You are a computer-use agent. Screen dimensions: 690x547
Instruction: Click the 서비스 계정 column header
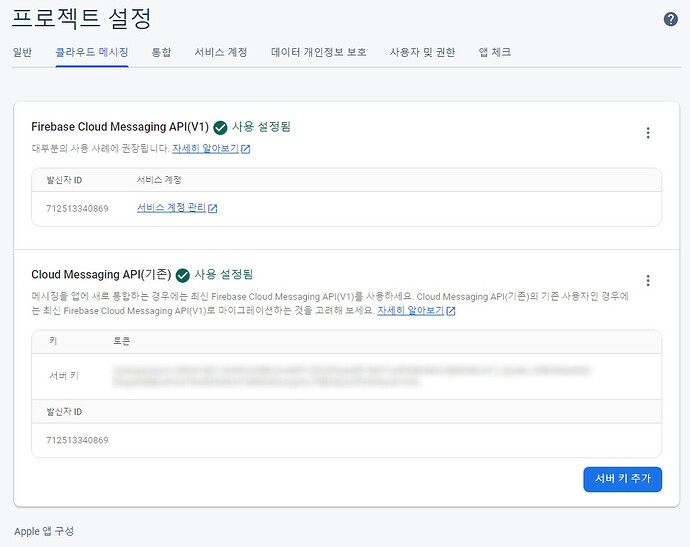pos(159,180)
